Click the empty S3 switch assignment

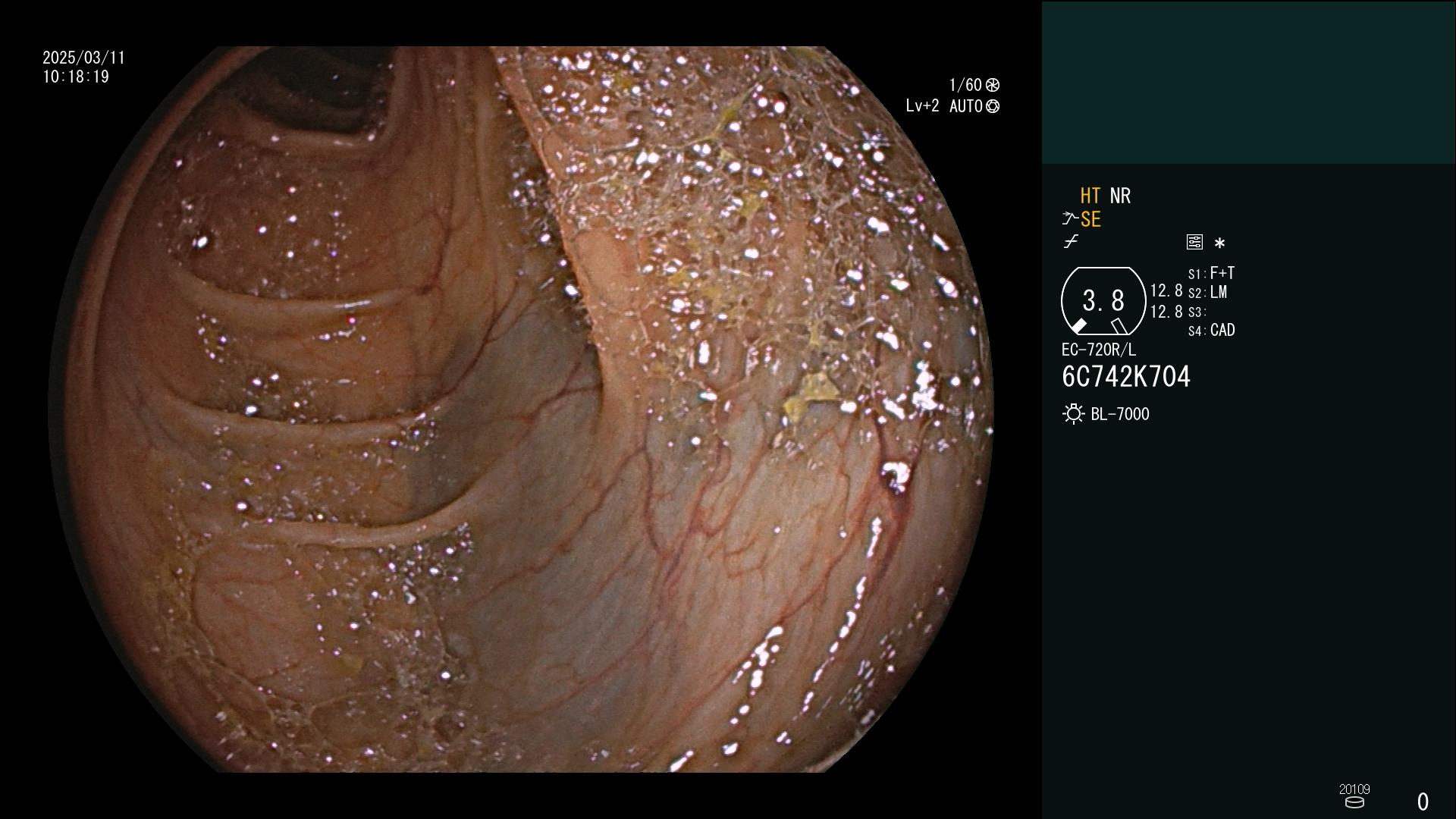[1197, 312]
